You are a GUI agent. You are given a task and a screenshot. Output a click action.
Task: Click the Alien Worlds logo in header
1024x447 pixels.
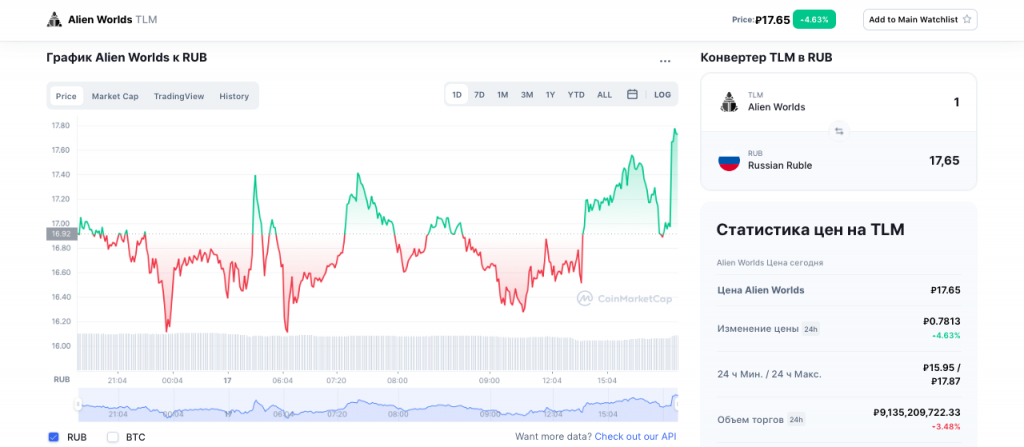coord(54,19)
